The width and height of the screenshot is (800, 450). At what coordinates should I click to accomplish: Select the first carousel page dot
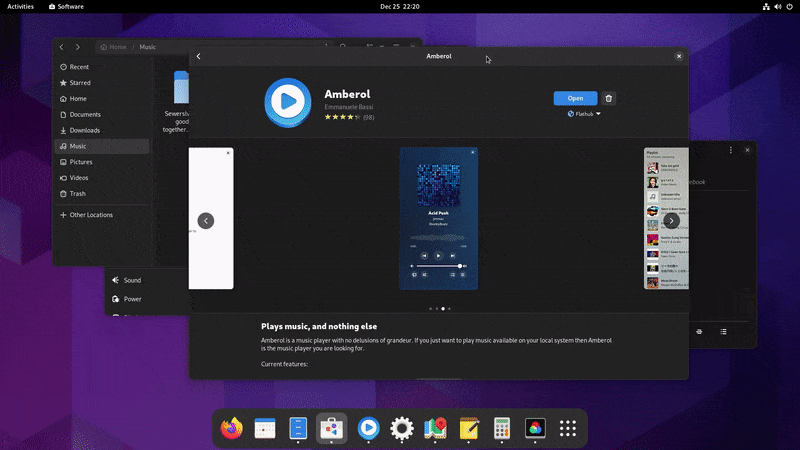tap(431, 309)
